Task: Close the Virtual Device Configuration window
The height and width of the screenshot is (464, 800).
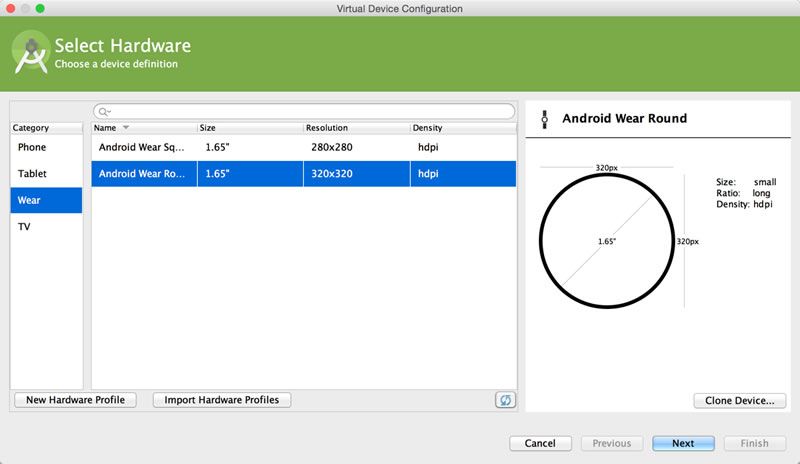Action: point(10,8)
